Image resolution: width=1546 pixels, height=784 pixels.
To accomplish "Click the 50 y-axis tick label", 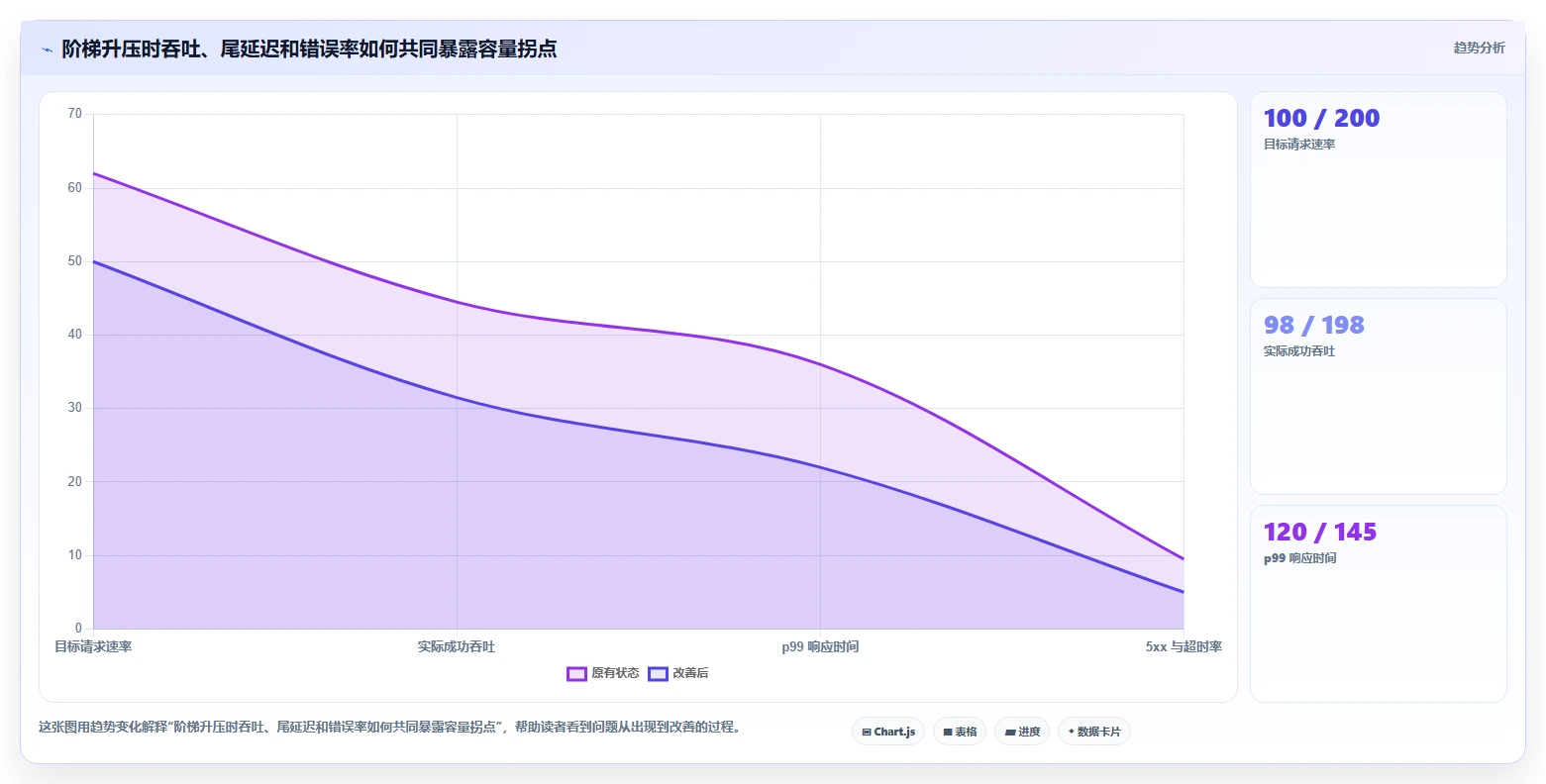I will [75, 261].
